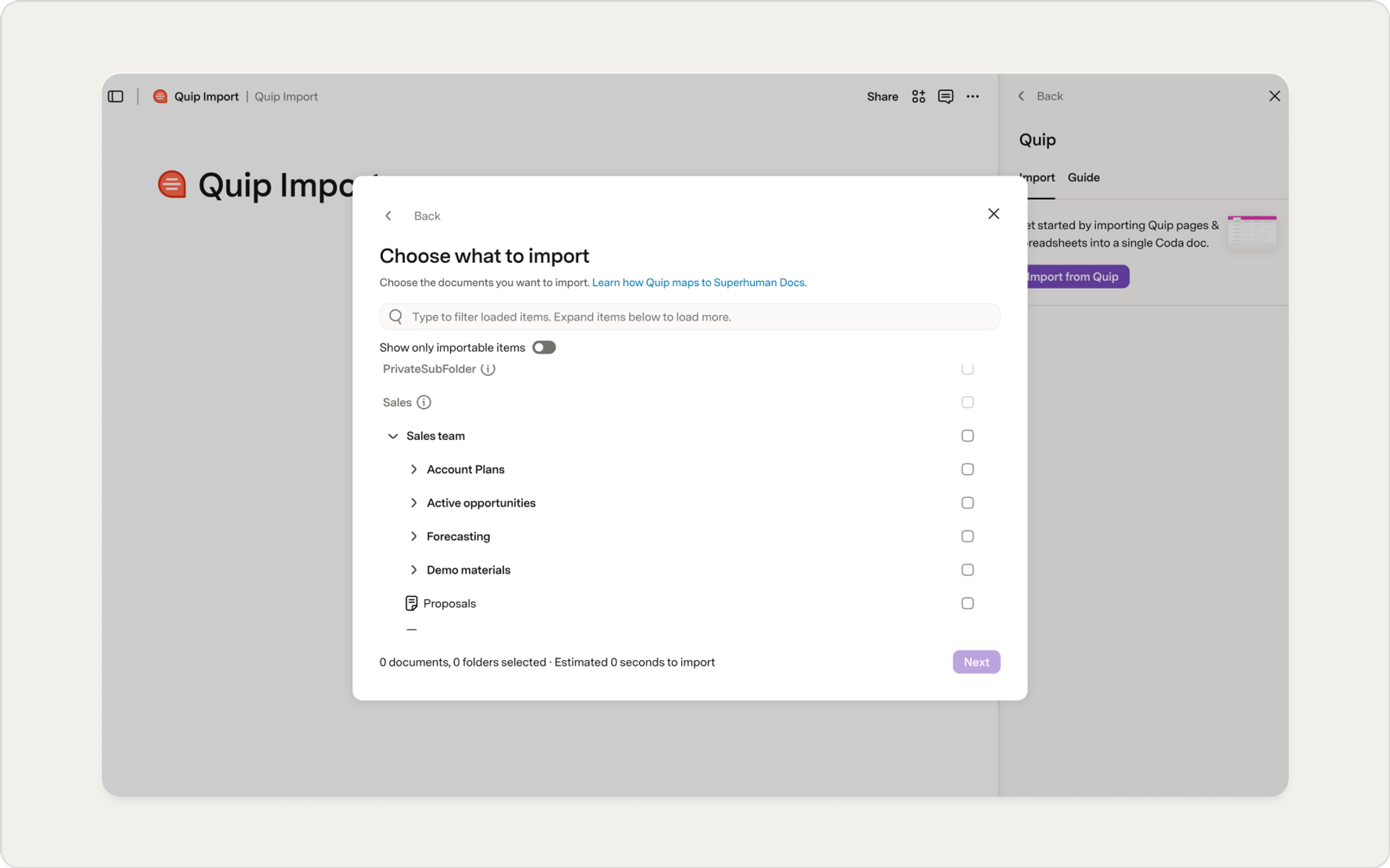Click the large Quip logo beside page title
The image size is (1390, 868).
coord(172,185)
